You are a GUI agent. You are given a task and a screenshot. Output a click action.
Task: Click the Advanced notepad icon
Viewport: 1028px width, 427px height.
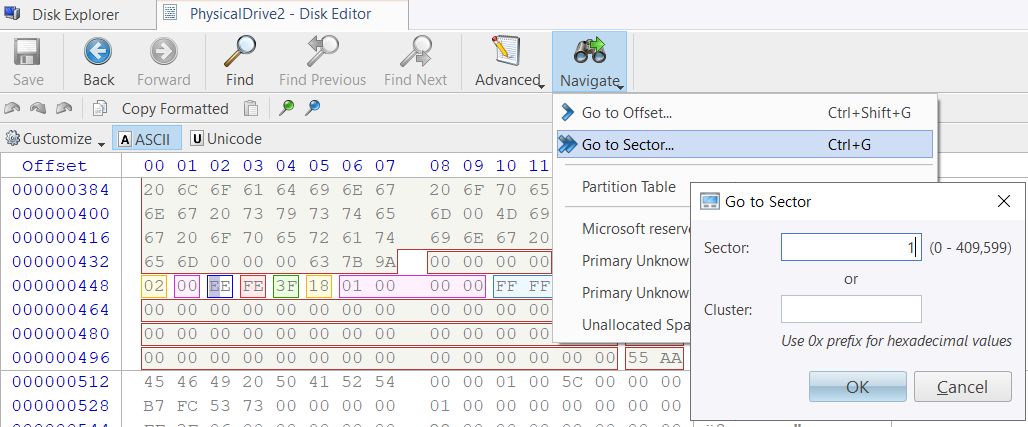[506, 53]
